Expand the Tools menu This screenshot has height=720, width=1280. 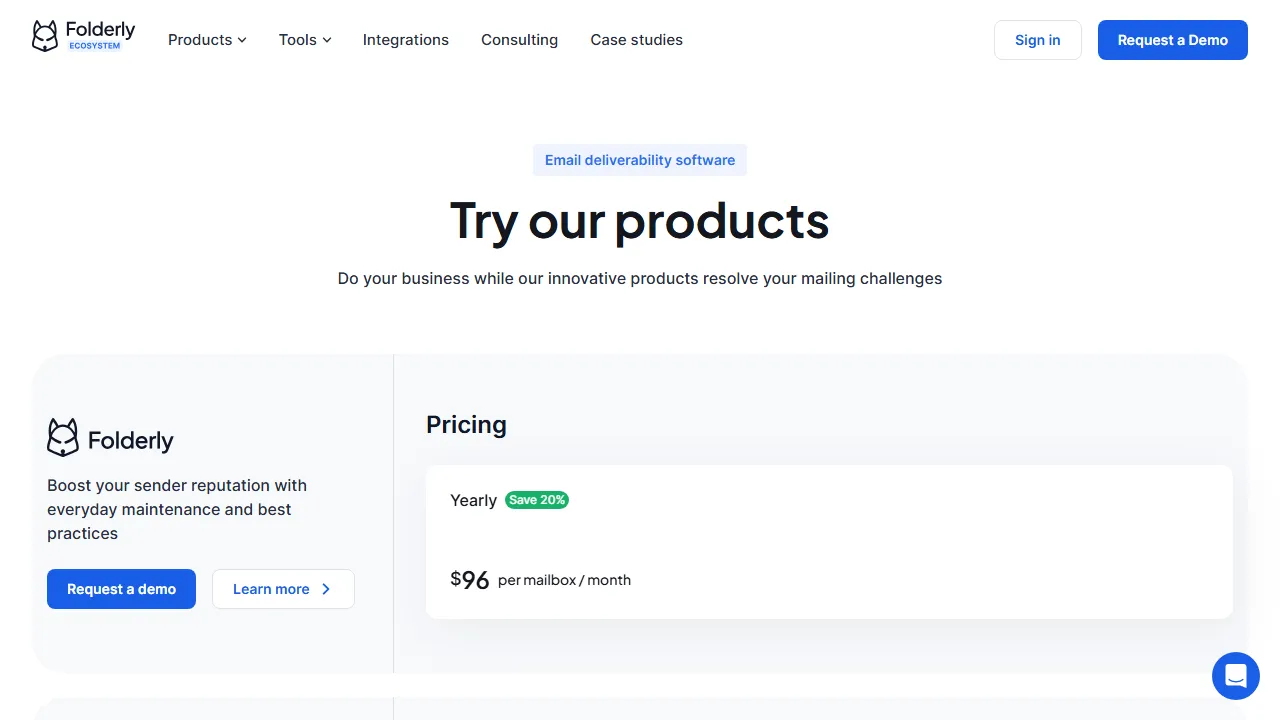point(305,40)
